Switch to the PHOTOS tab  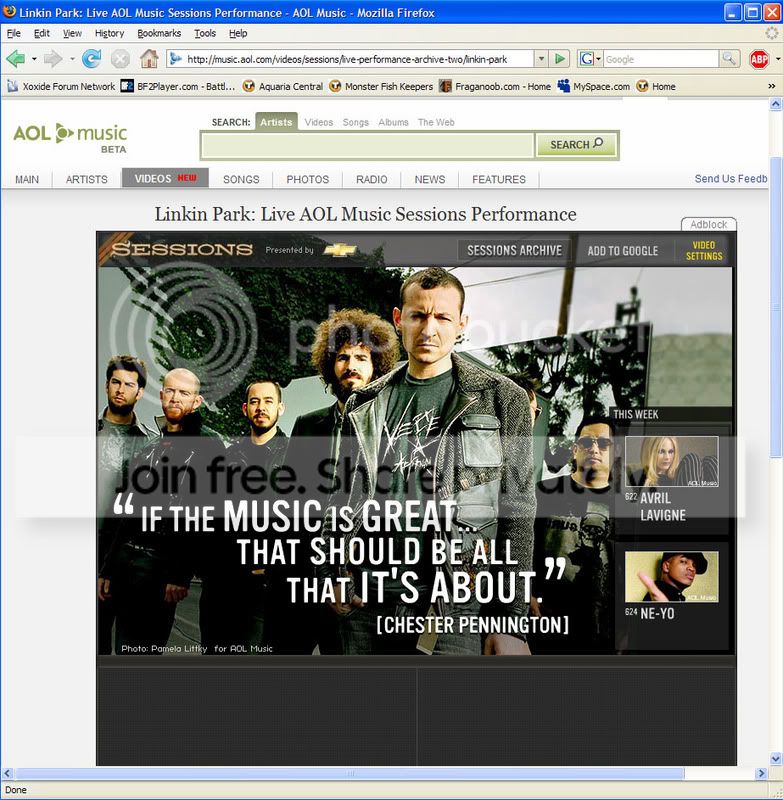tap(307, 179)
